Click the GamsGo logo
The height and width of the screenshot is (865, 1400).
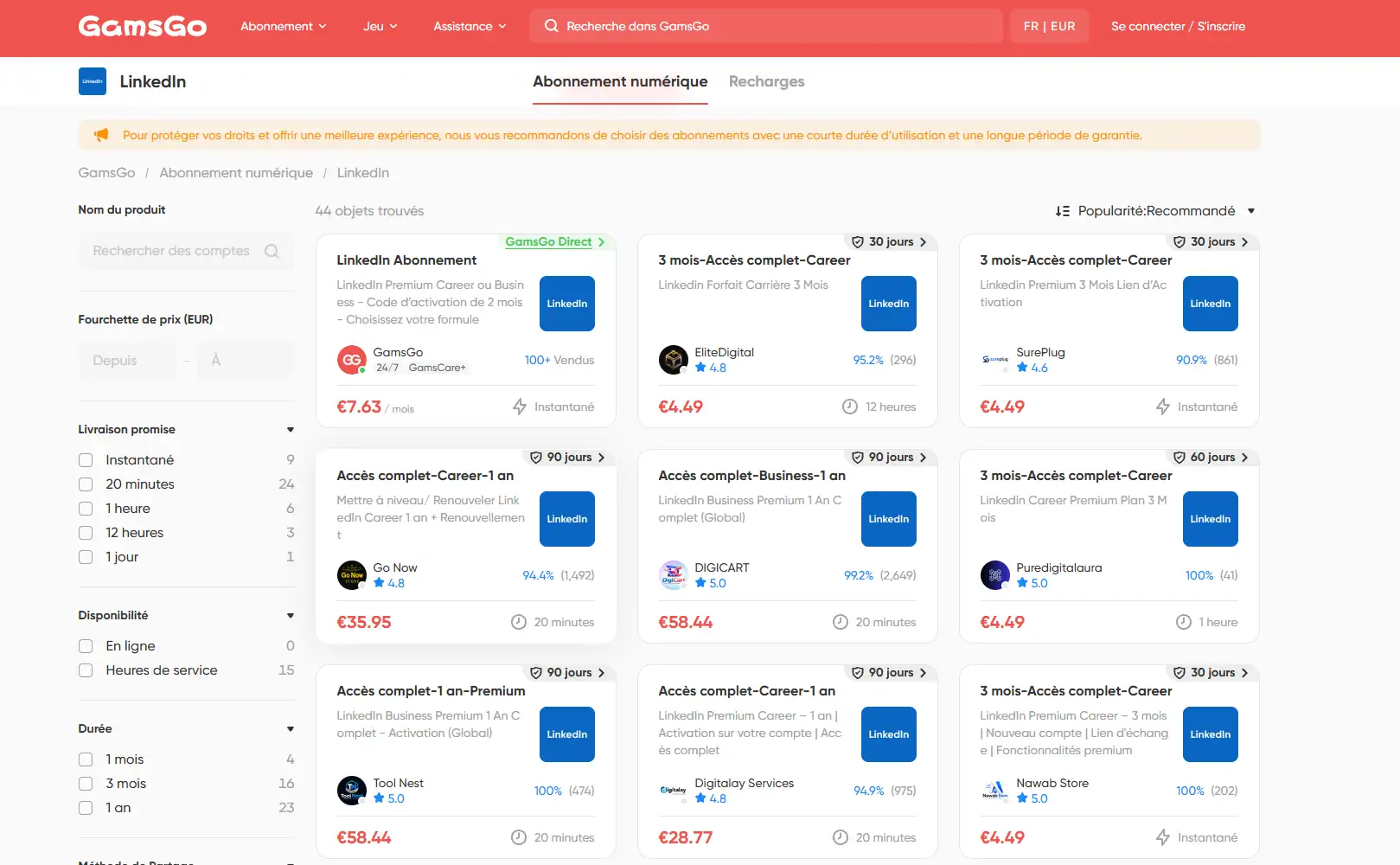click(143, 26)
